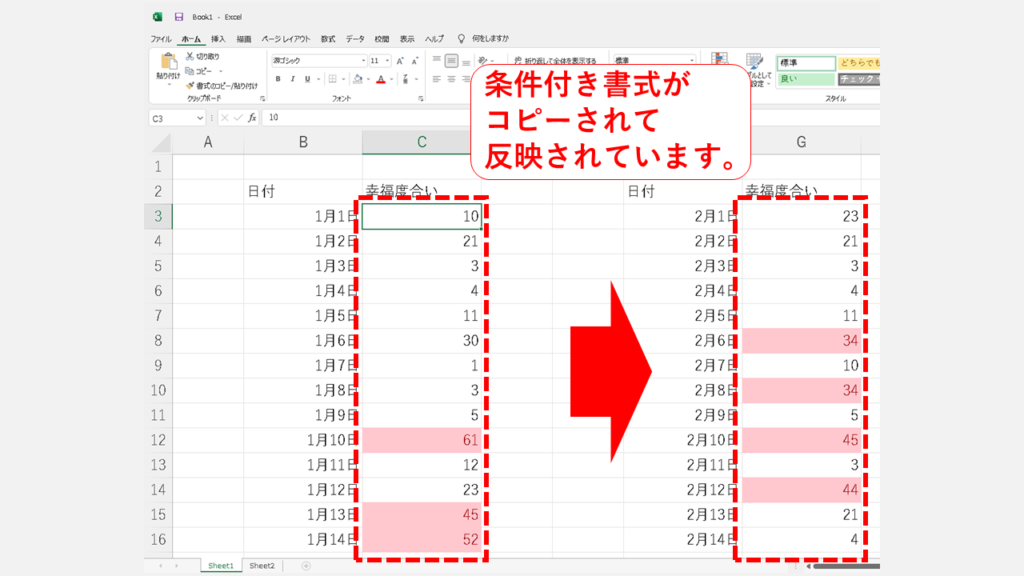1024x576 pixels.
Task: Click the column G header
Action: point(801,142)
